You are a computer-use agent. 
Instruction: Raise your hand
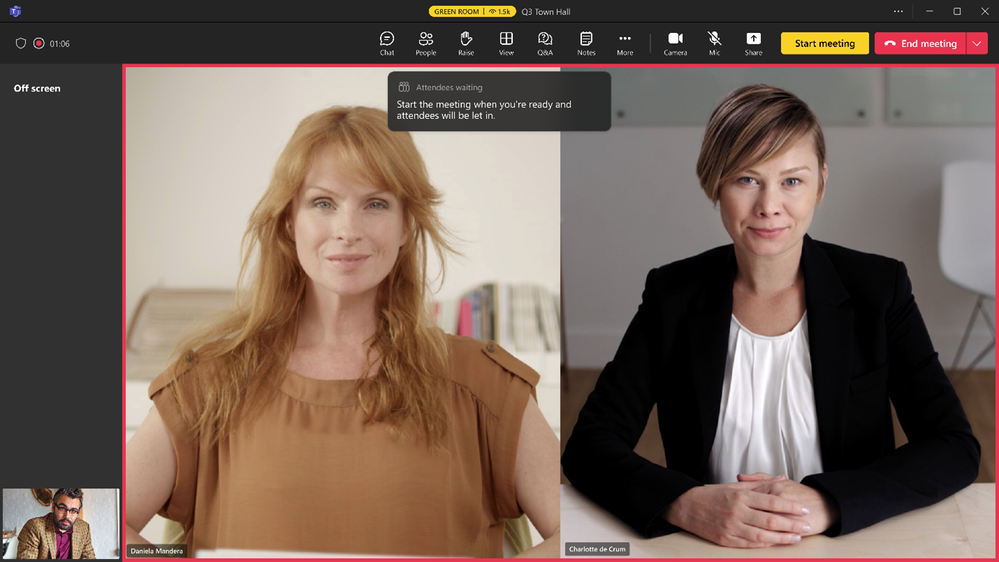coord(466,43)
